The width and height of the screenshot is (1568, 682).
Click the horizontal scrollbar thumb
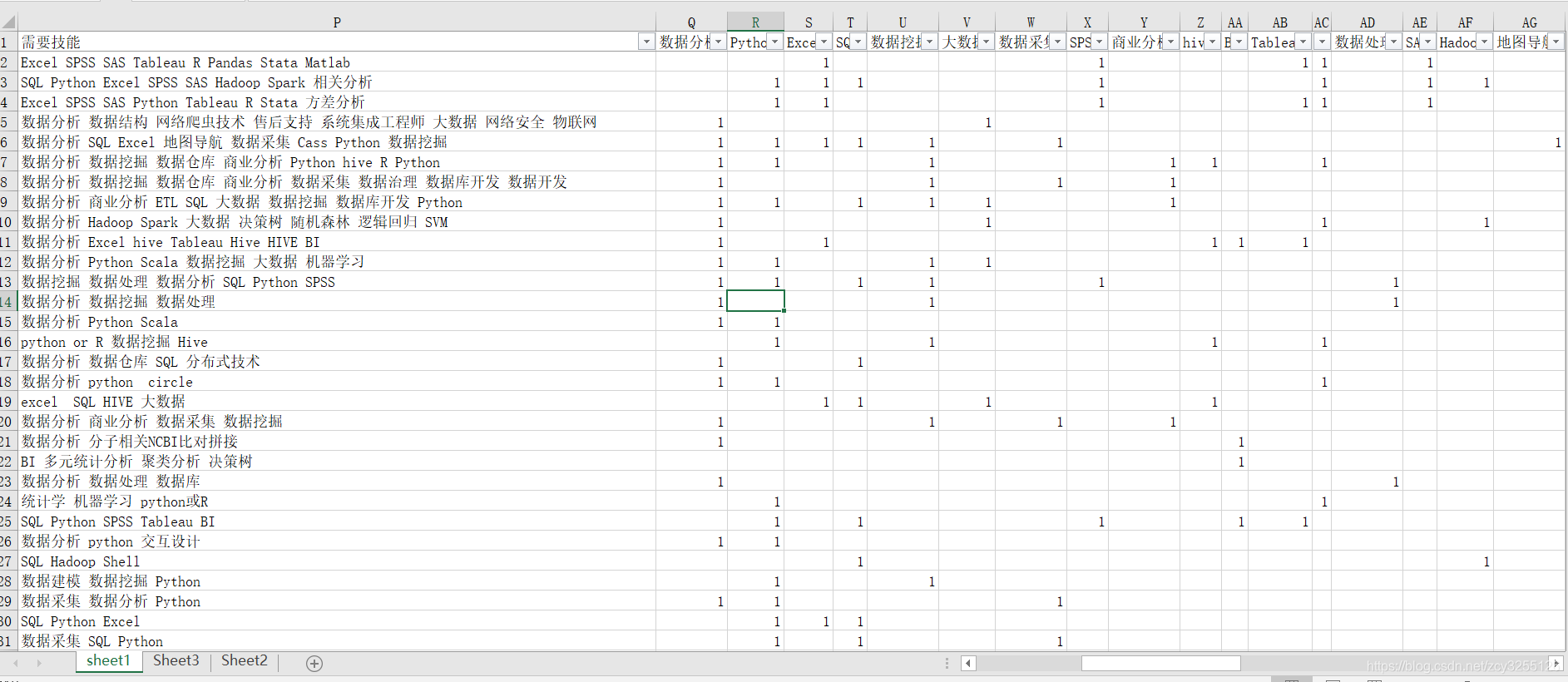click(1160, 663)
